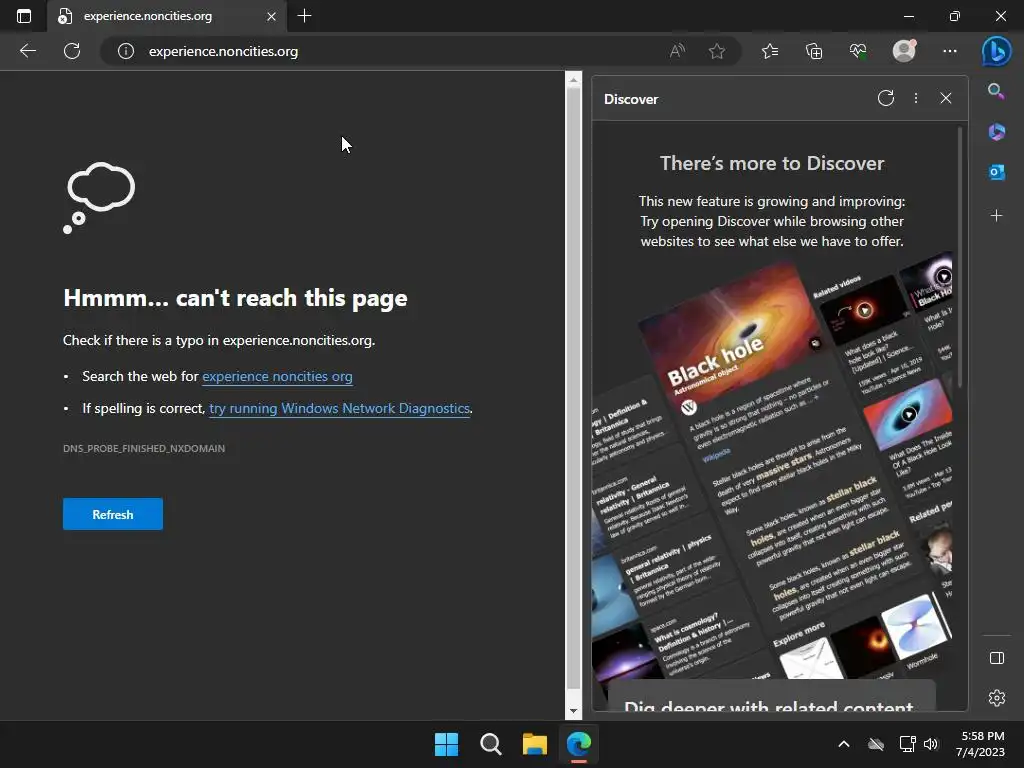Refresh the Discover pane
This screenshot has width=1024, height=768.
pyautogui.click(x=886, y=98)
